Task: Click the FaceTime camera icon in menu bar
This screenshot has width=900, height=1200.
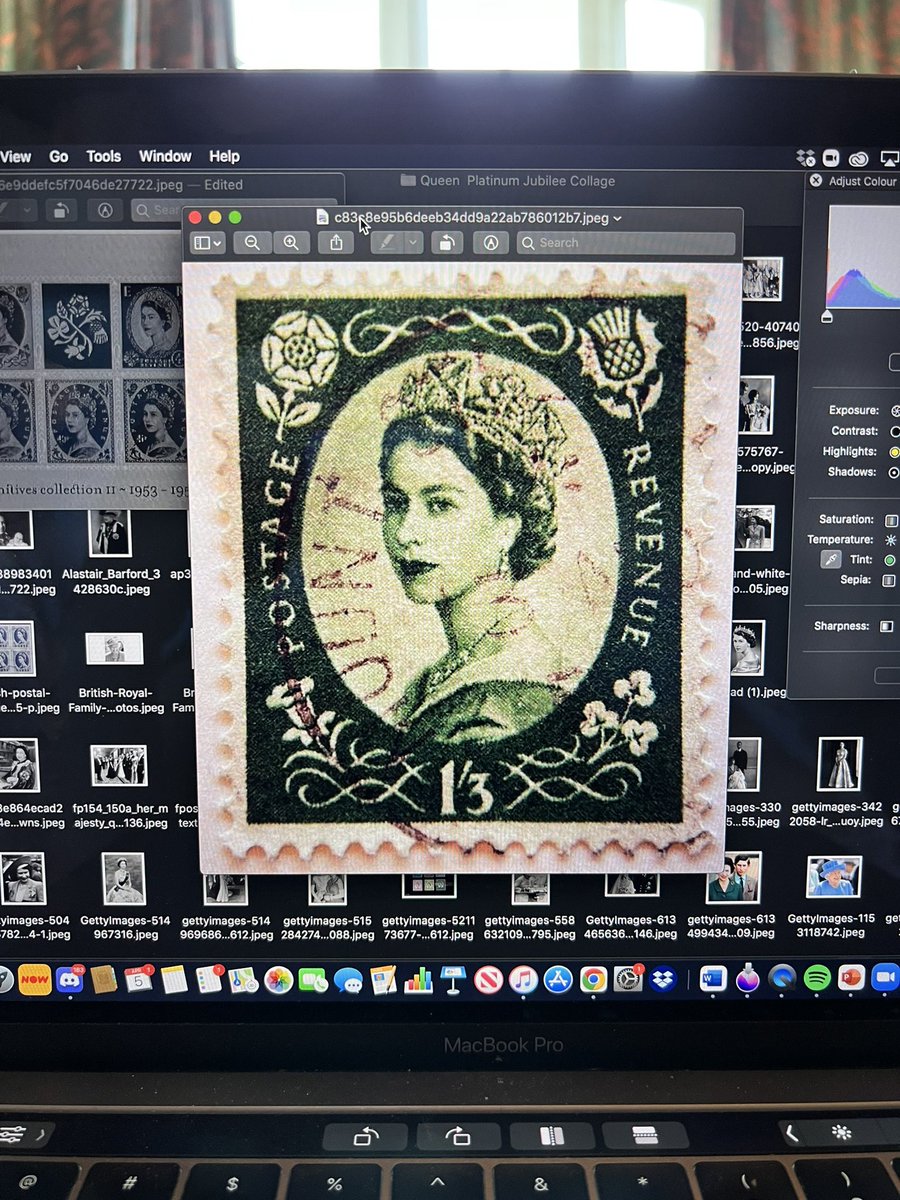Action: tap(831, 157)
